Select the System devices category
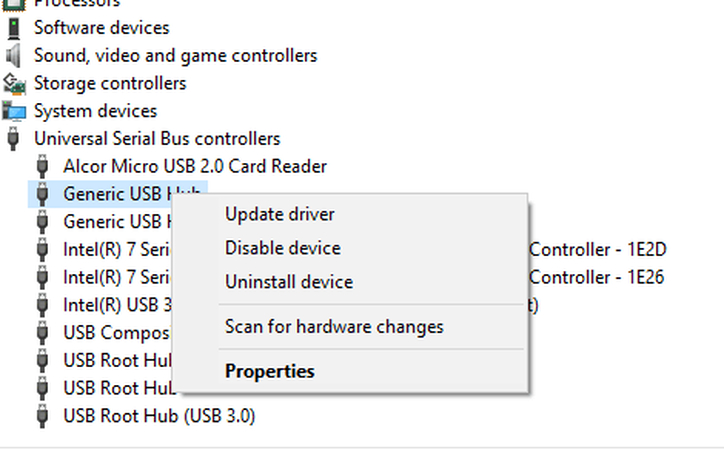The width and height of the screenshot is (724, 450). pos(95,111)
